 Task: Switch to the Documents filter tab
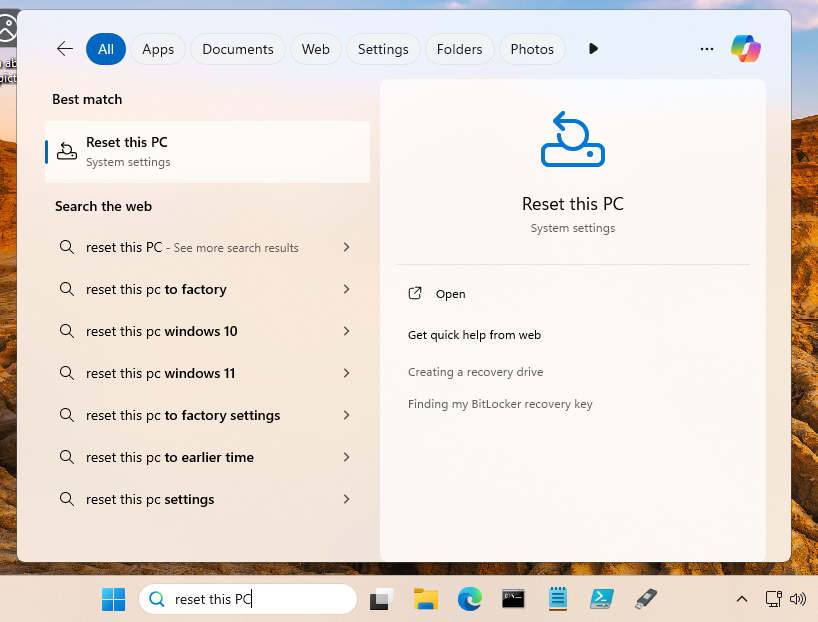[238, 49]
